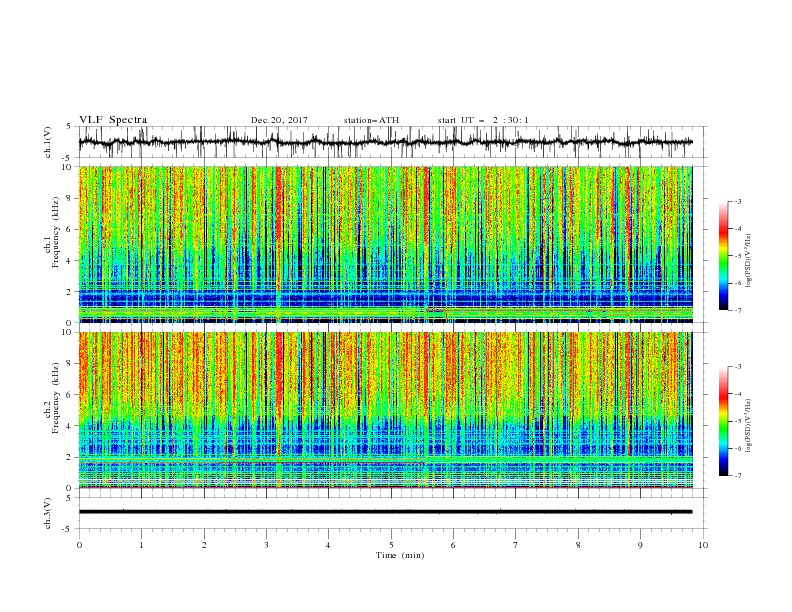Viewport: 792px width, 612px height.
Task: Click the ch.1 color bar '-3' label
Action: [738, 202]
